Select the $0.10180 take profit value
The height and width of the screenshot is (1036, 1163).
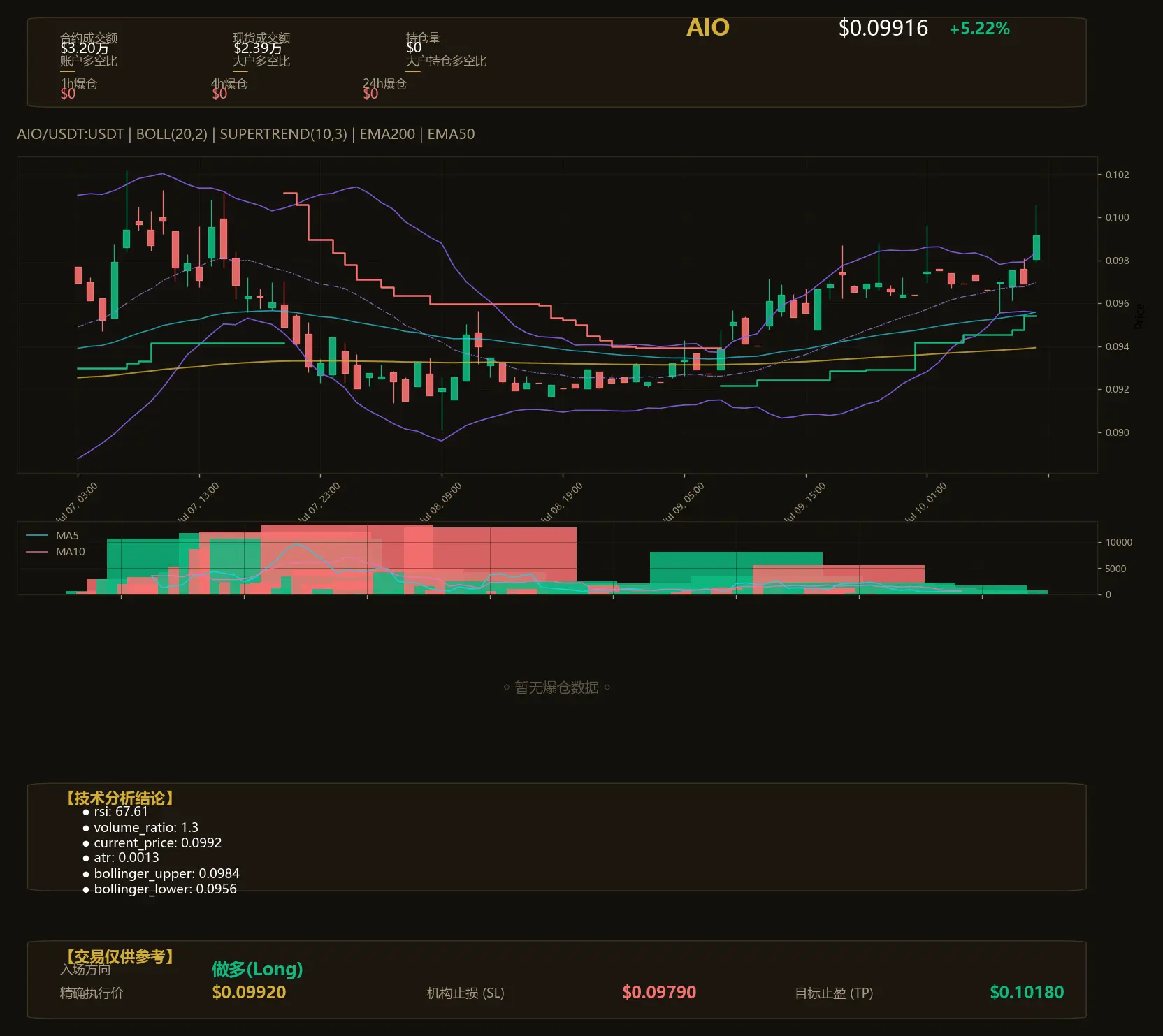(x=1027, y=992)
